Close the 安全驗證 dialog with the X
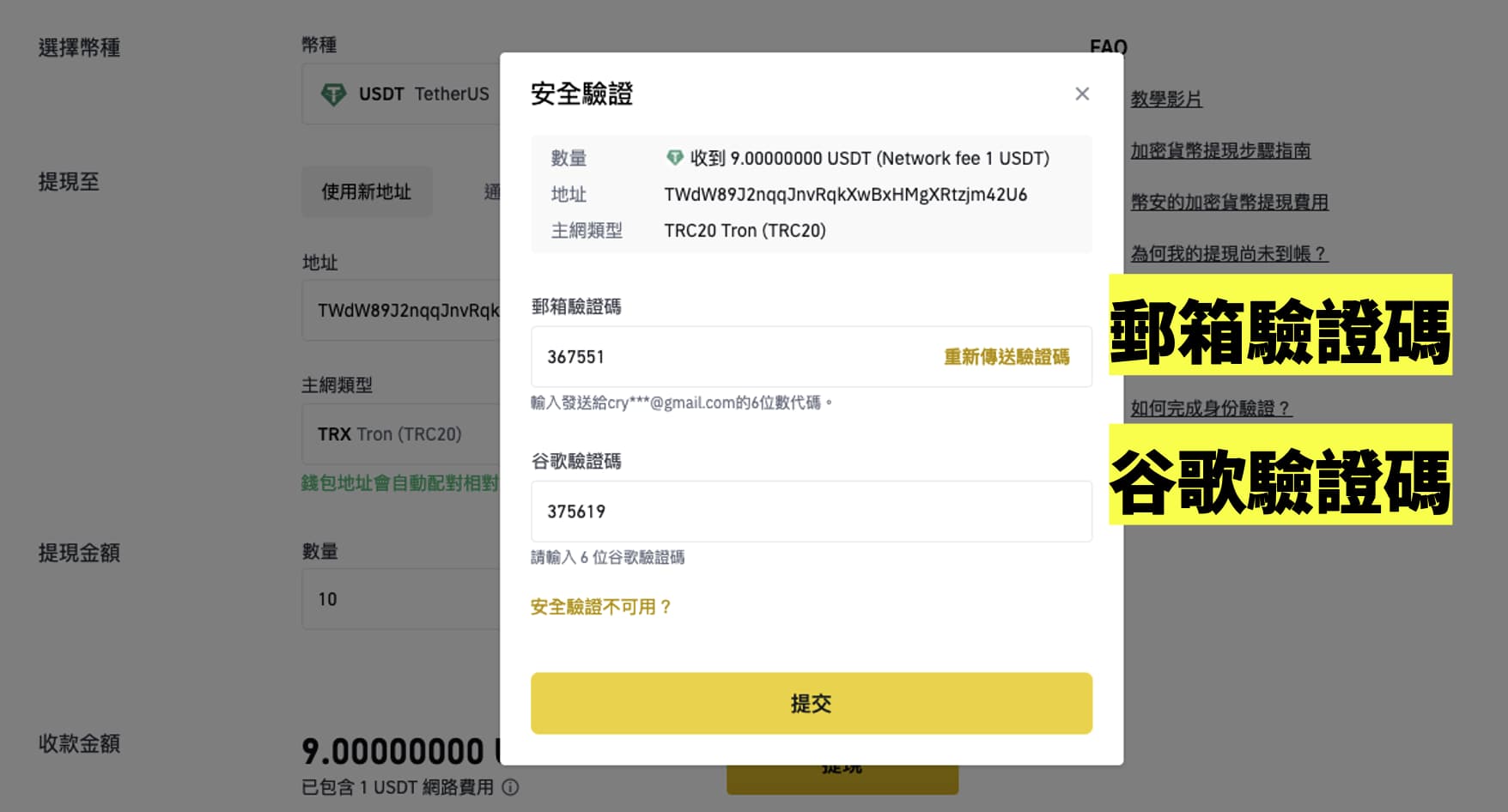The image size is (1508, 812). tap(1082, 94)
